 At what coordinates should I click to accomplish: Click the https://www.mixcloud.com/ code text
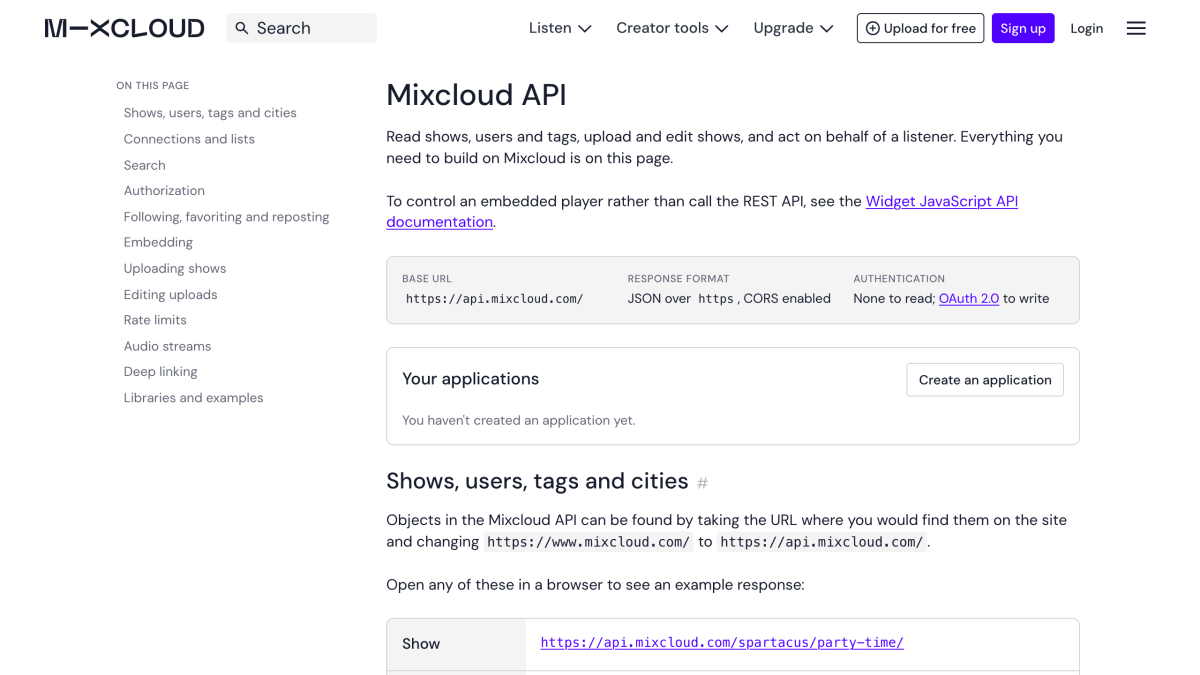click(x=589, y=542)
